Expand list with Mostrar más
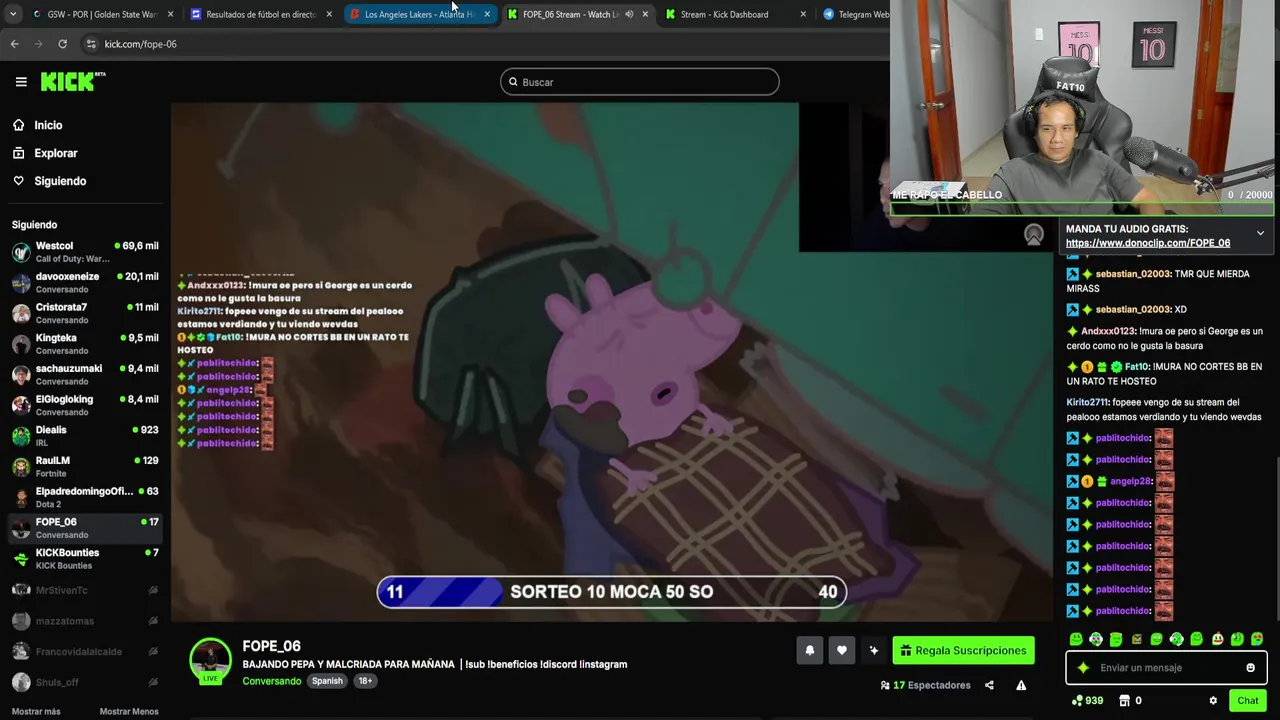This screenshot has width=1280, height=720. (36, 711)
